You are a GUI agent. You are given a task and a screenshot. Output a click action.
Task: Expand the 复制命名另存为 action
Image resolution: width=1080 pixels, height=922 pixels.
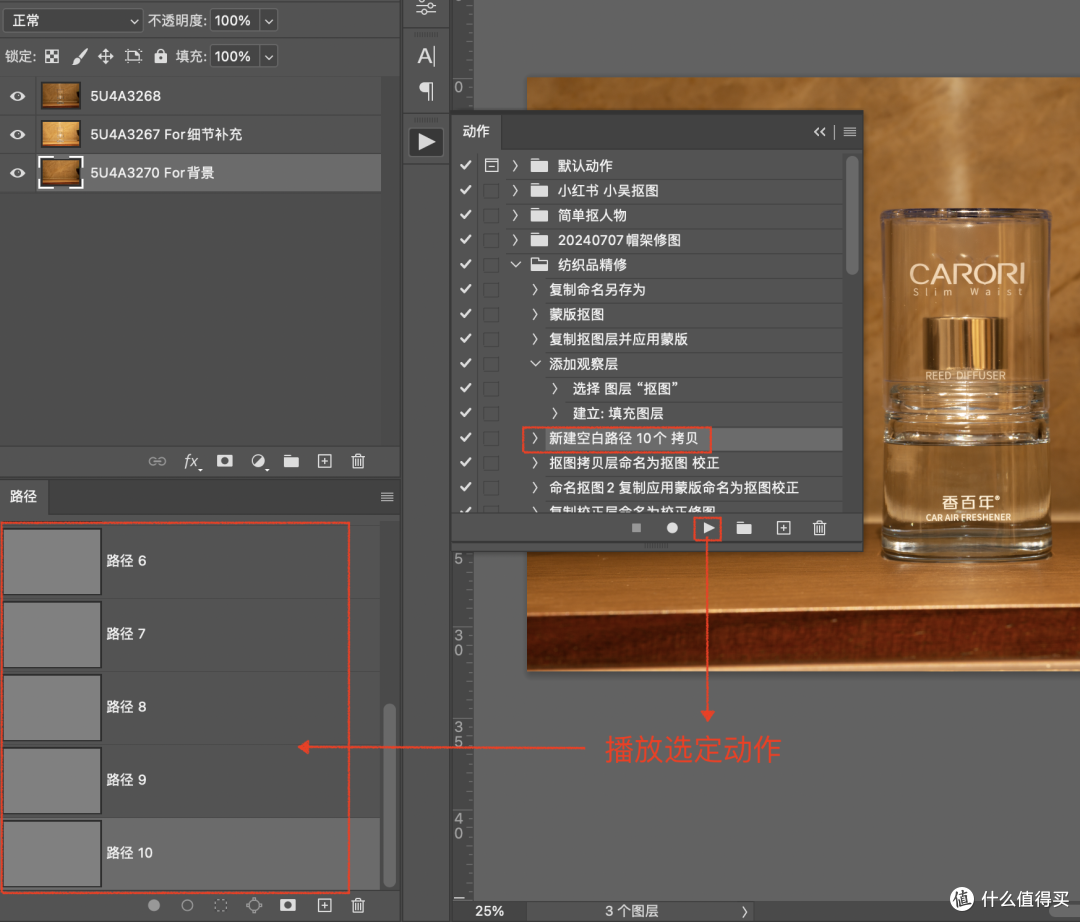(x=534, y=289)
